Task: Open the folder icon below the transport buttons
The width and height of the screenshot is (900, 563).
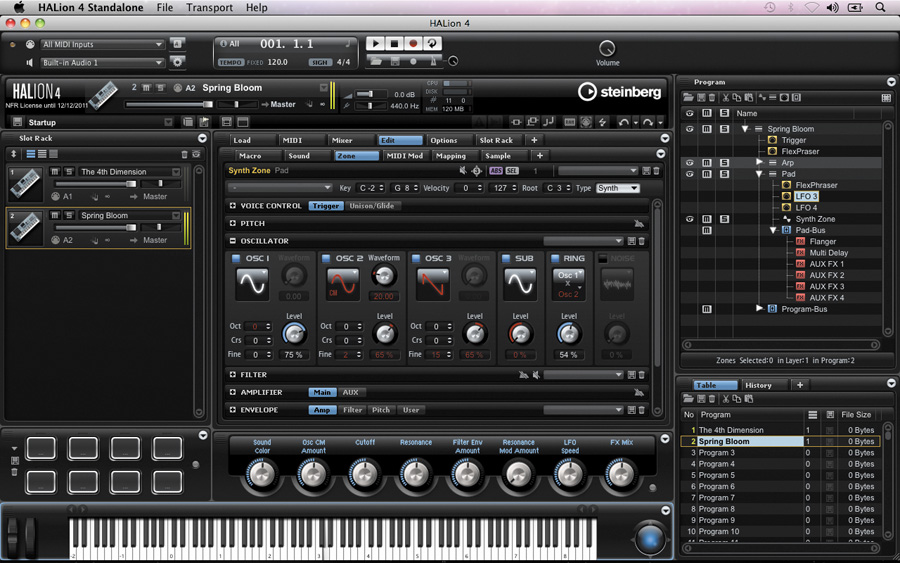Action: [x=376, y=61]
